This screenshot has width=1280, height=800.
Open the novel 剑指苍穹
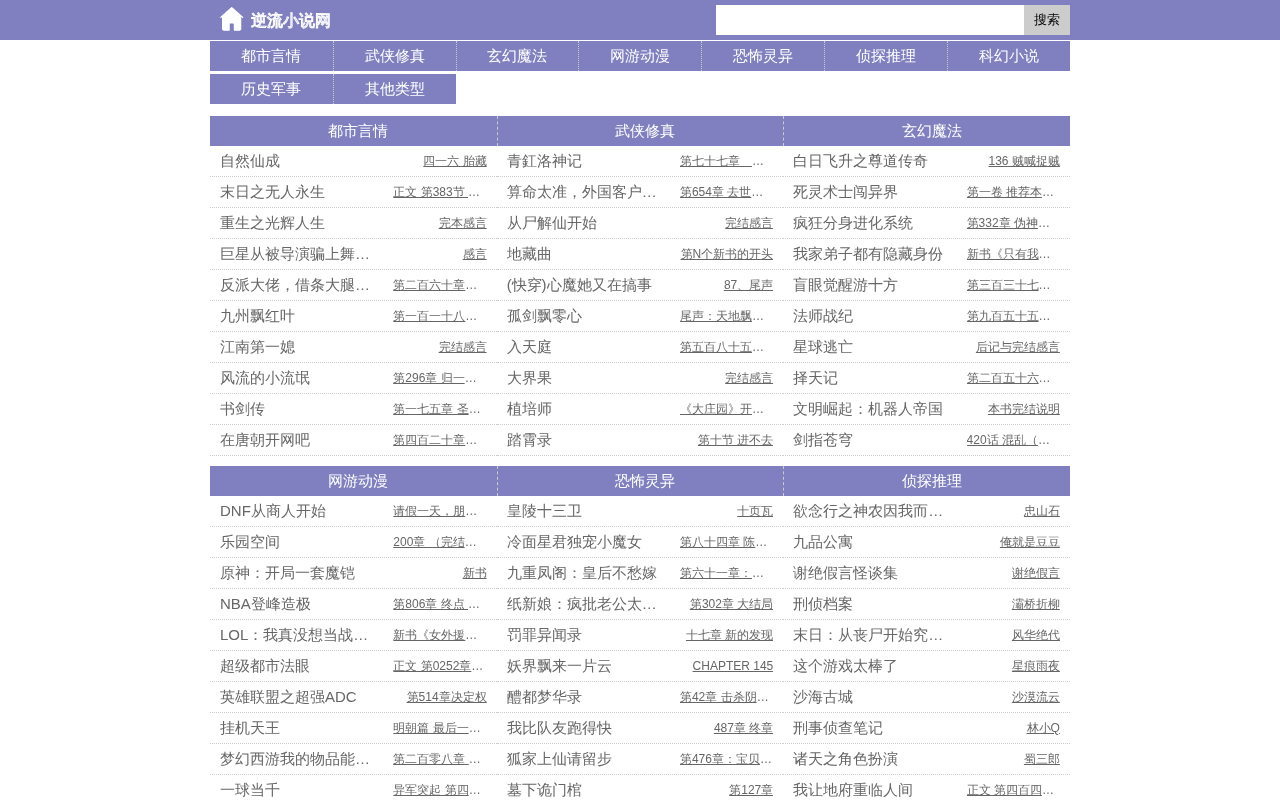(823, 440)
